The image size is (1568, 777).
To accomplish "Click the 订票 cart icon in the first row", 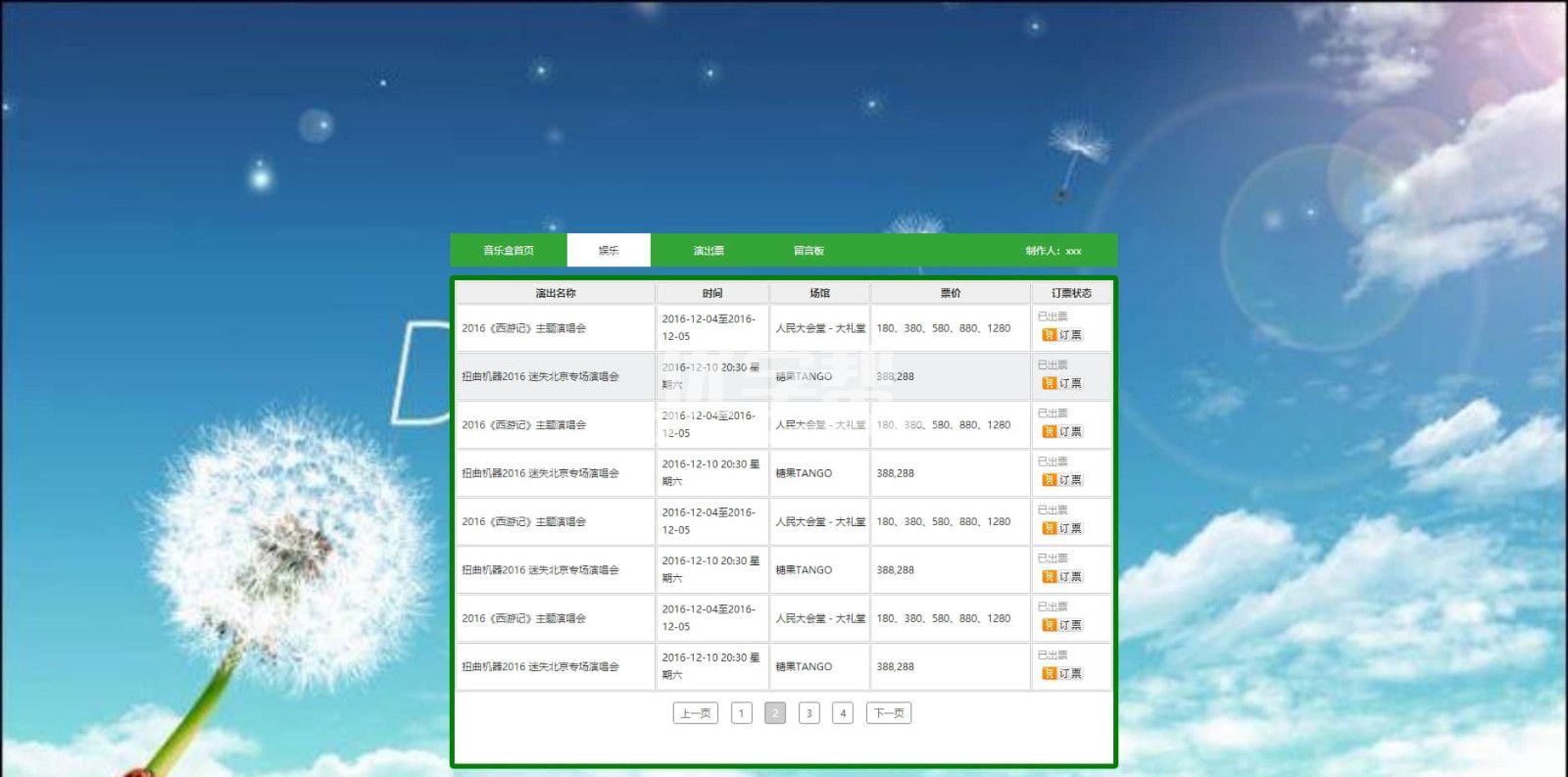I will coord(1049,335).
